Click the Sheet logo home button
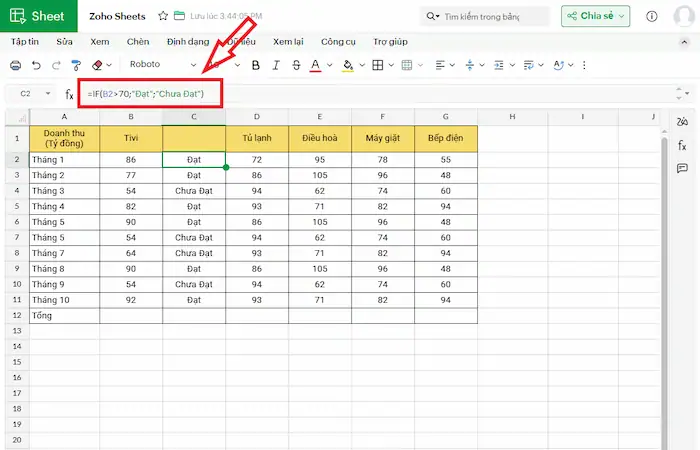 38,16
